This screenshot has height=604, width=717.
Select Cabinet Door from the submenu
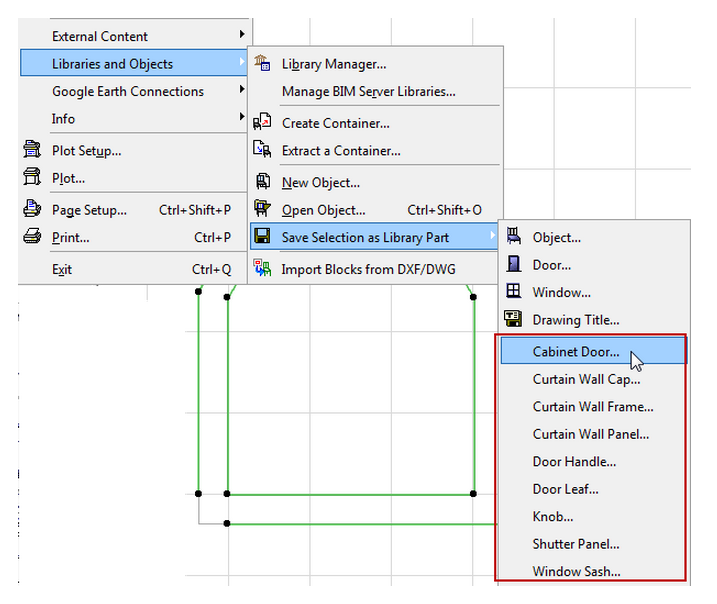[576, 352]
